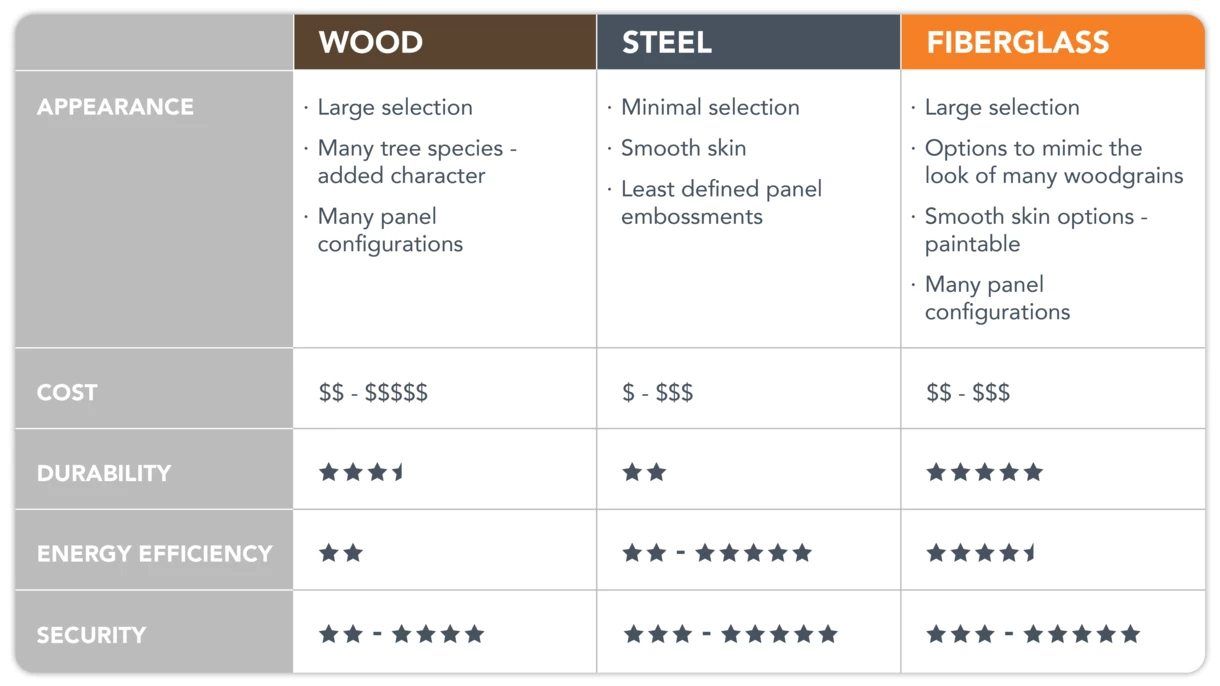Click the APPEARANCE row label

115,107
